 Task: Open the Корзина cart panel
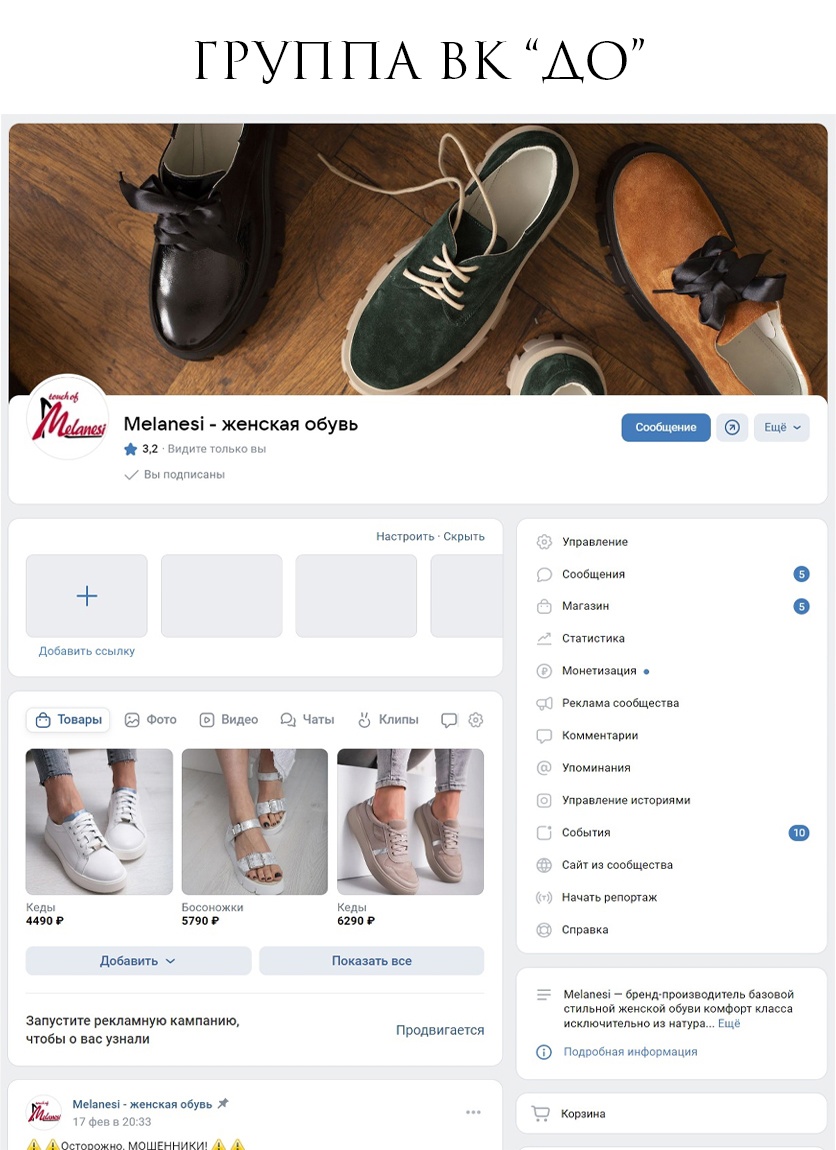click(x=672, y=1113)
